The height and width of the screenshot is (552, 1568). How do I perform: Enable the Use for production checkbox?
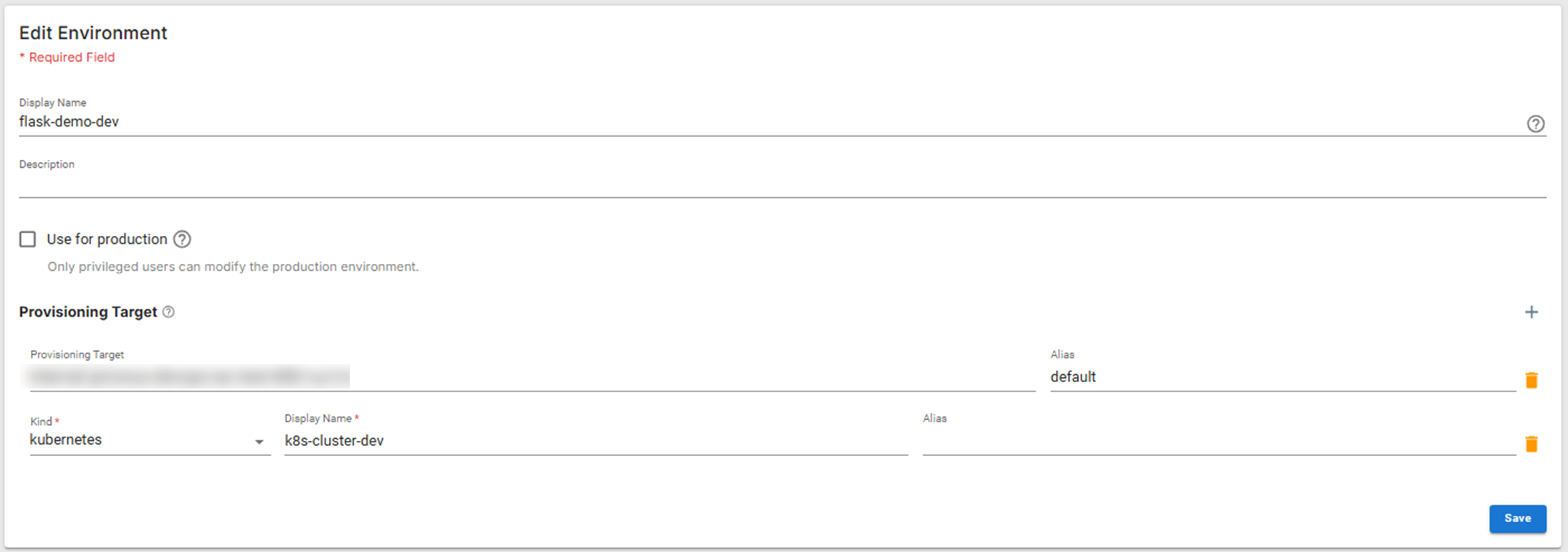point(27,239)
